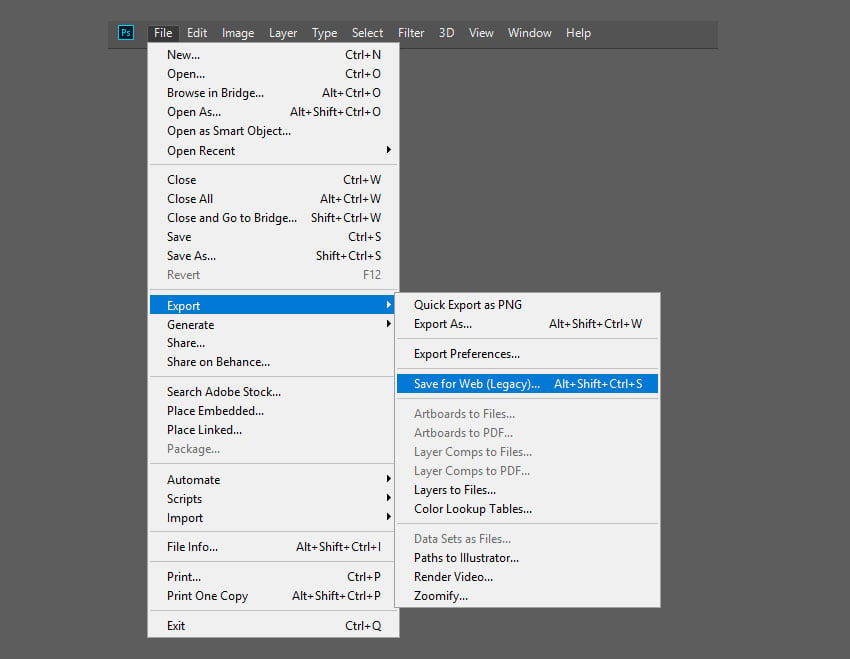Click the Photoshop Ps logo icon

[x=126, y=33]
